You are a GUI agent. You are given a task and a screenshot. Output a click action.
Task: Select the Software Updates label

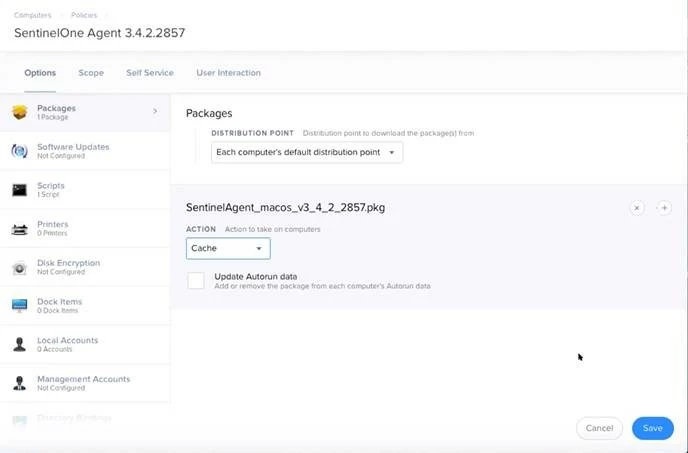73,147
